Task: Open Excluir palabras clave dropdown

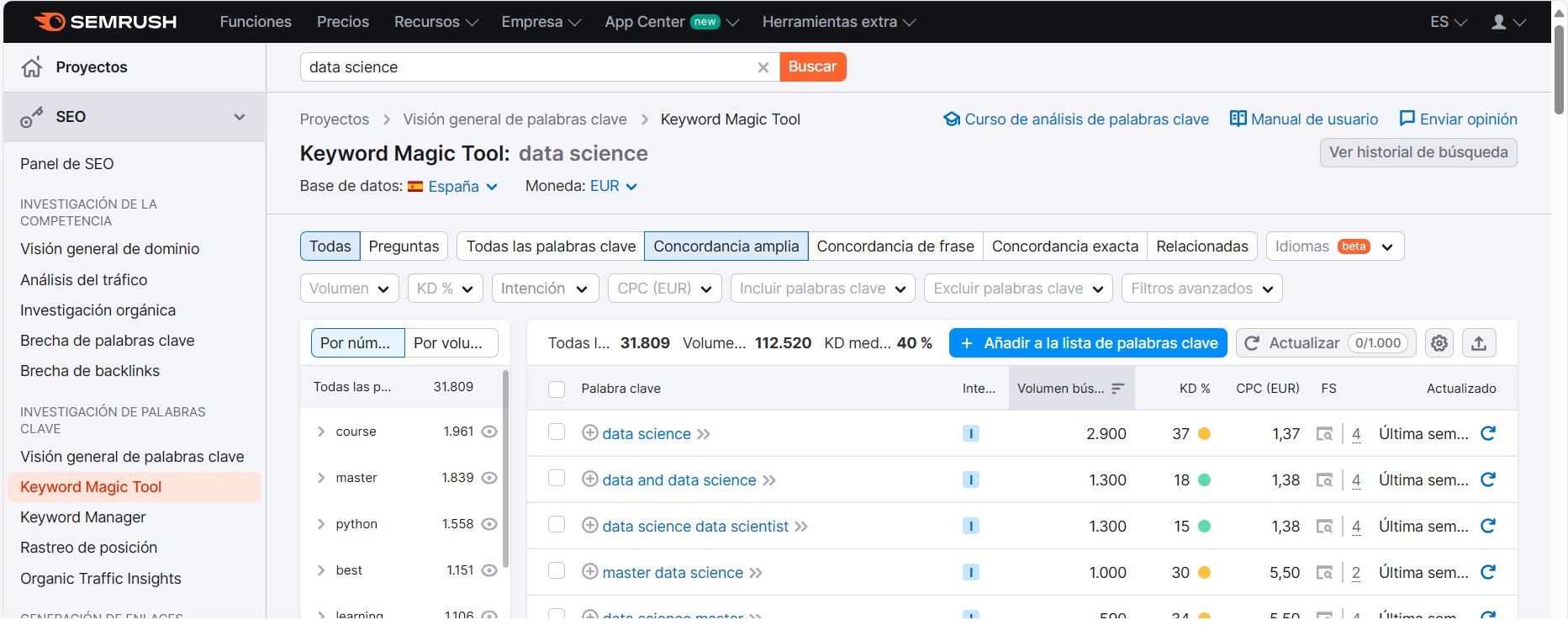Action: coord(1018,289)
